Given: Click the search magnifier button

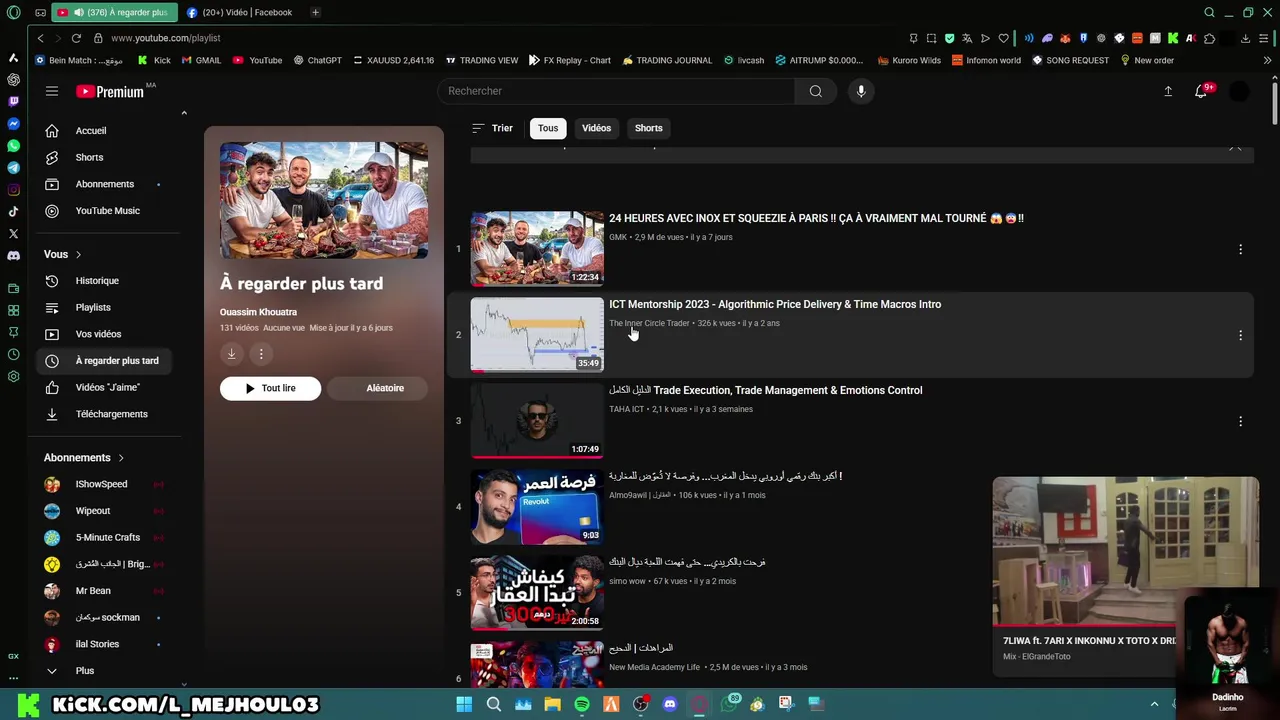Looking at the screenshot, I should pyautogui.click(x=816, y=91).
